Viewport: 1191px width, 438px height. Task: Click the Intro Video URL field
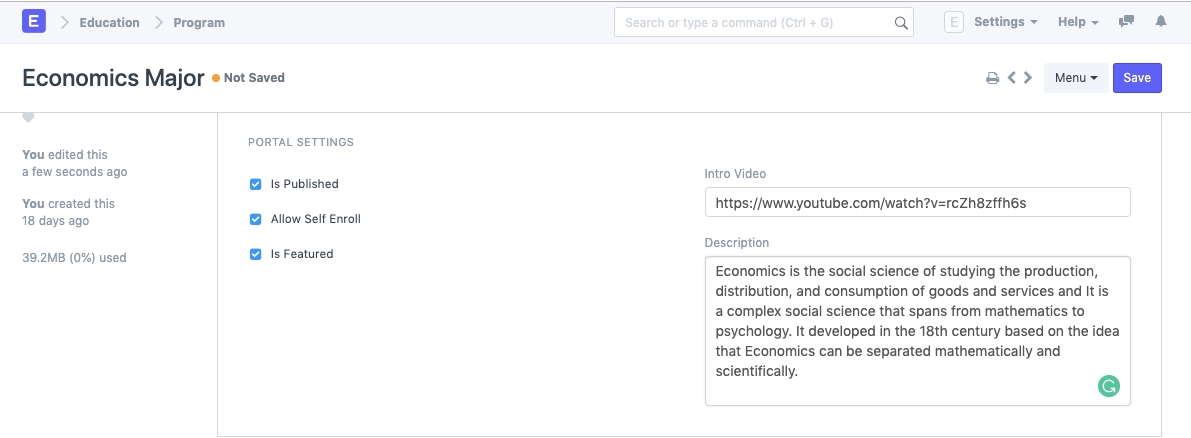[917, 202]
